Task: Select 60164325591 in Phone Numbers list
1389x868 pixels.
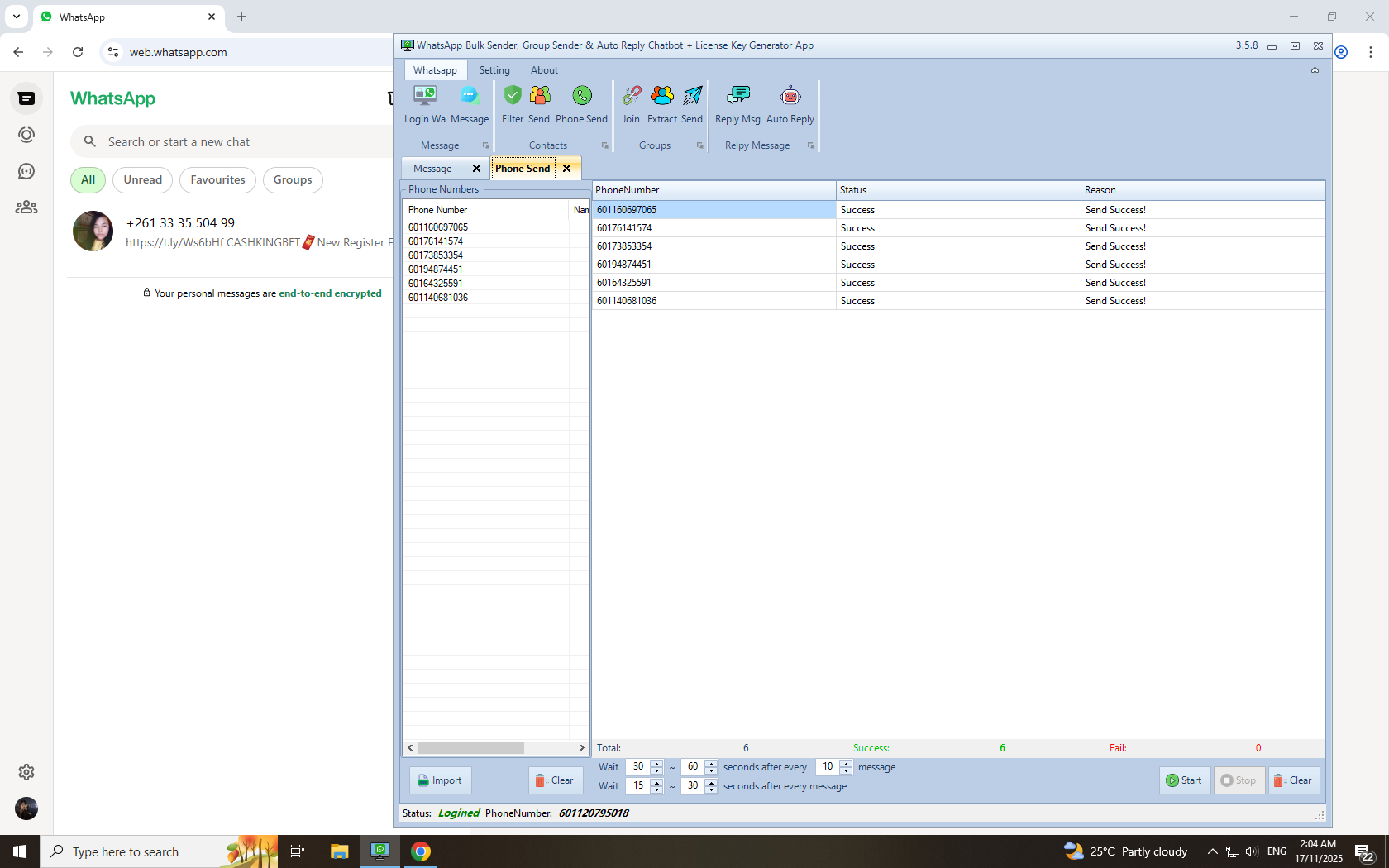Action: pos(436,284)
